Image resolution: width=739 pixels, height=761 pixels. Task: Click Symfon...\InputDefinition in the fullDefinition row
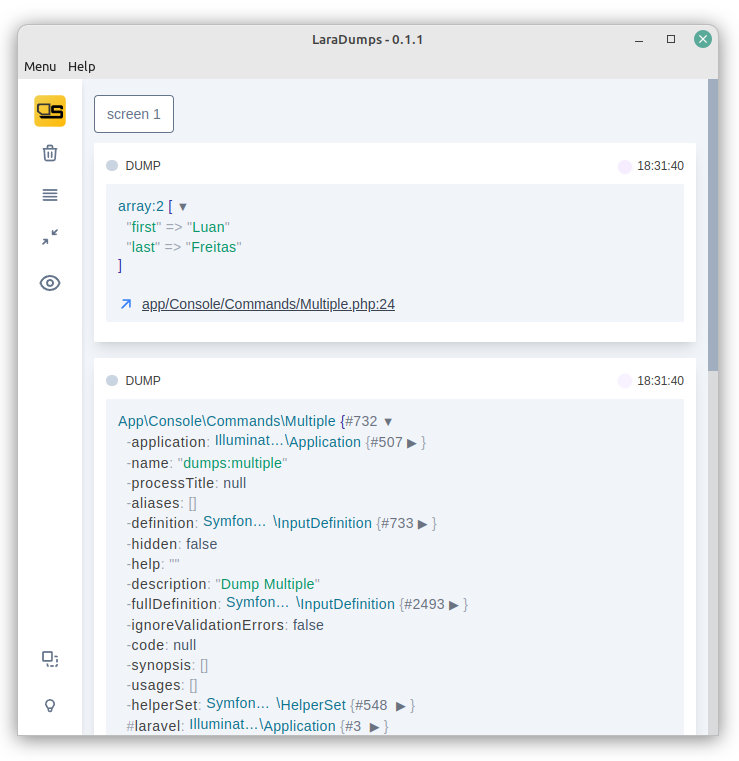pyautogui.click(x=311, y=603)
